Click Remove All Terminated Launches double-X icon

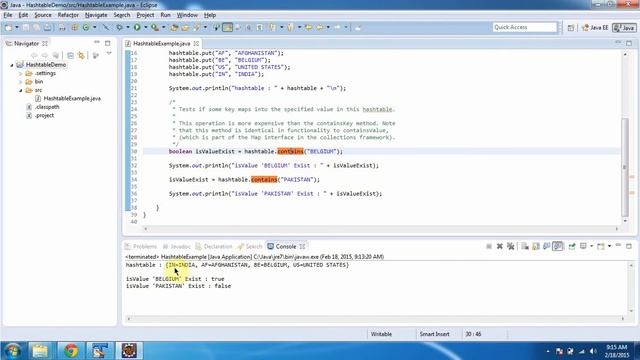[x=510, y=246]
